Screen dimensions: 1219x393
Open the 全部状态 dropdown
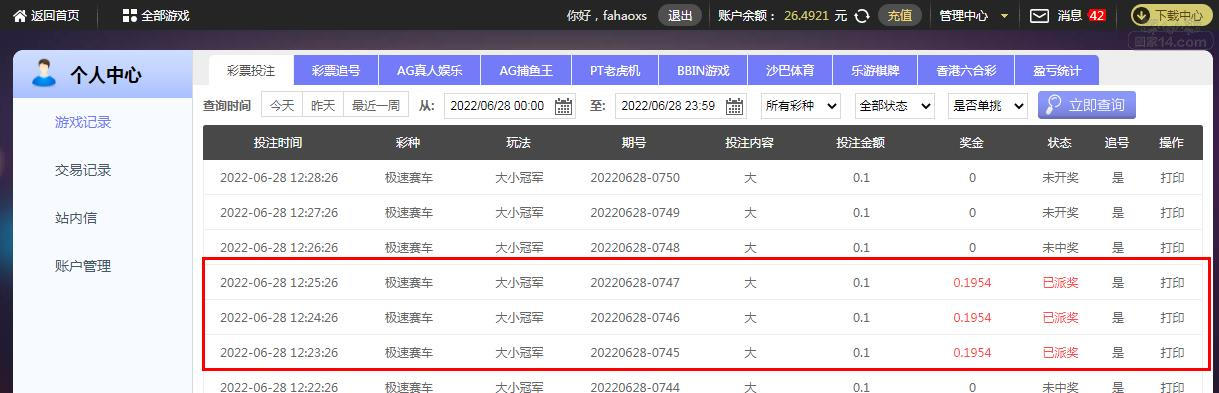click(x=895, y=106)
